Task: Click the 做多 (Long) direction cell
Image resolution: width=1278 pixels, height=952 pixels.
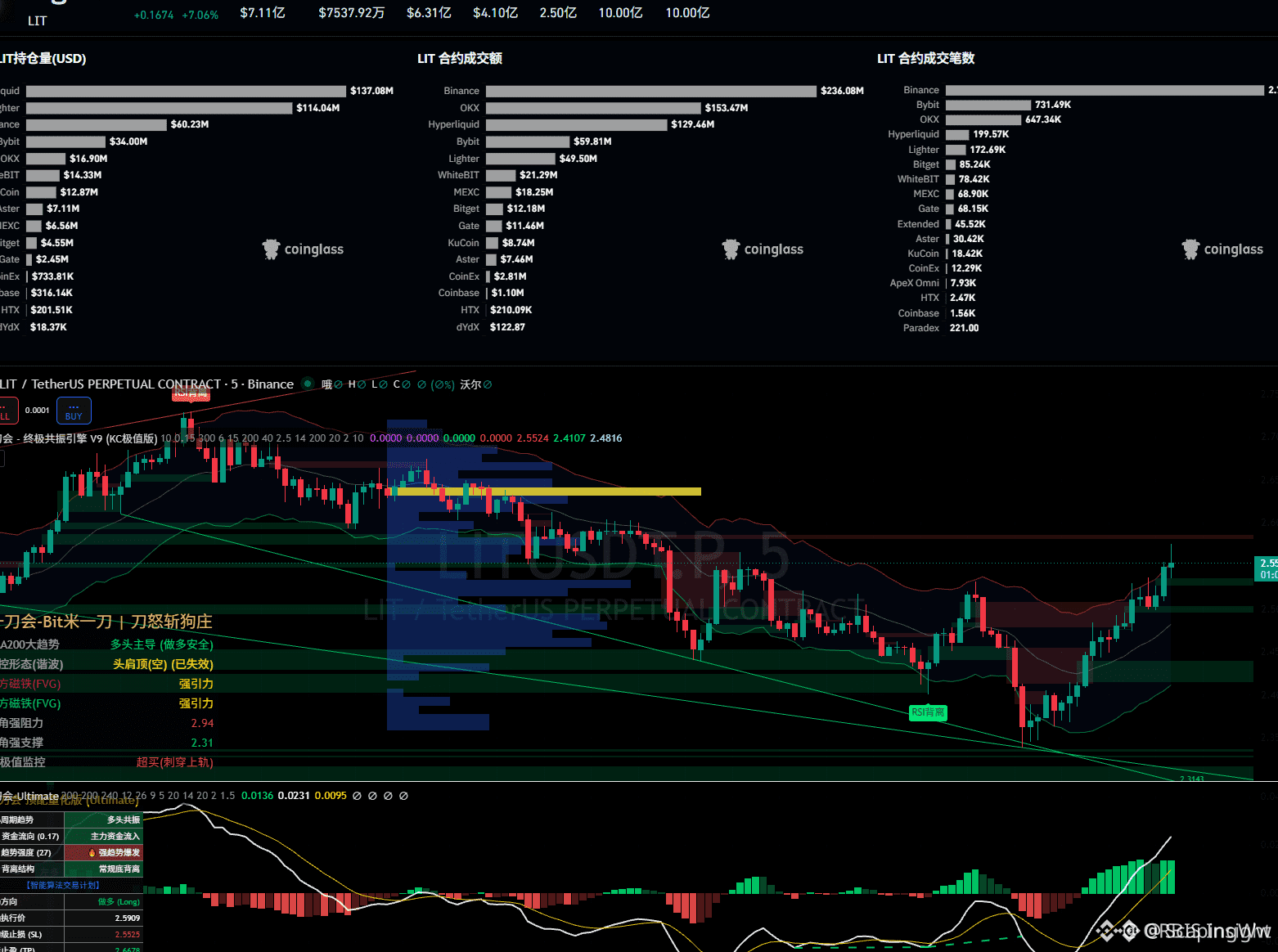Action: [104, 901]
